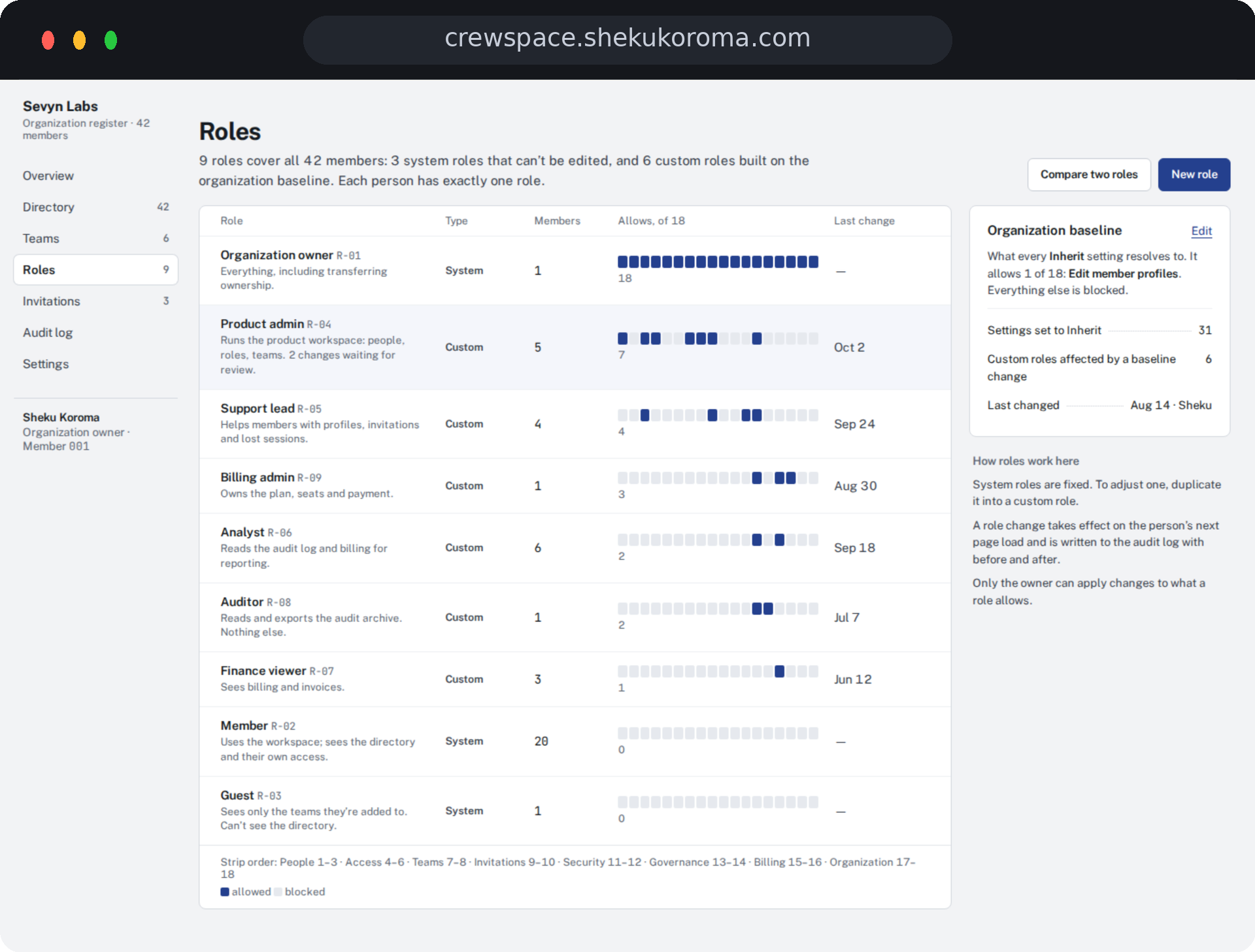This screenshot has width=1255, height=952.
Task: Edit the Organization baseline
Action: (1201, 231)
